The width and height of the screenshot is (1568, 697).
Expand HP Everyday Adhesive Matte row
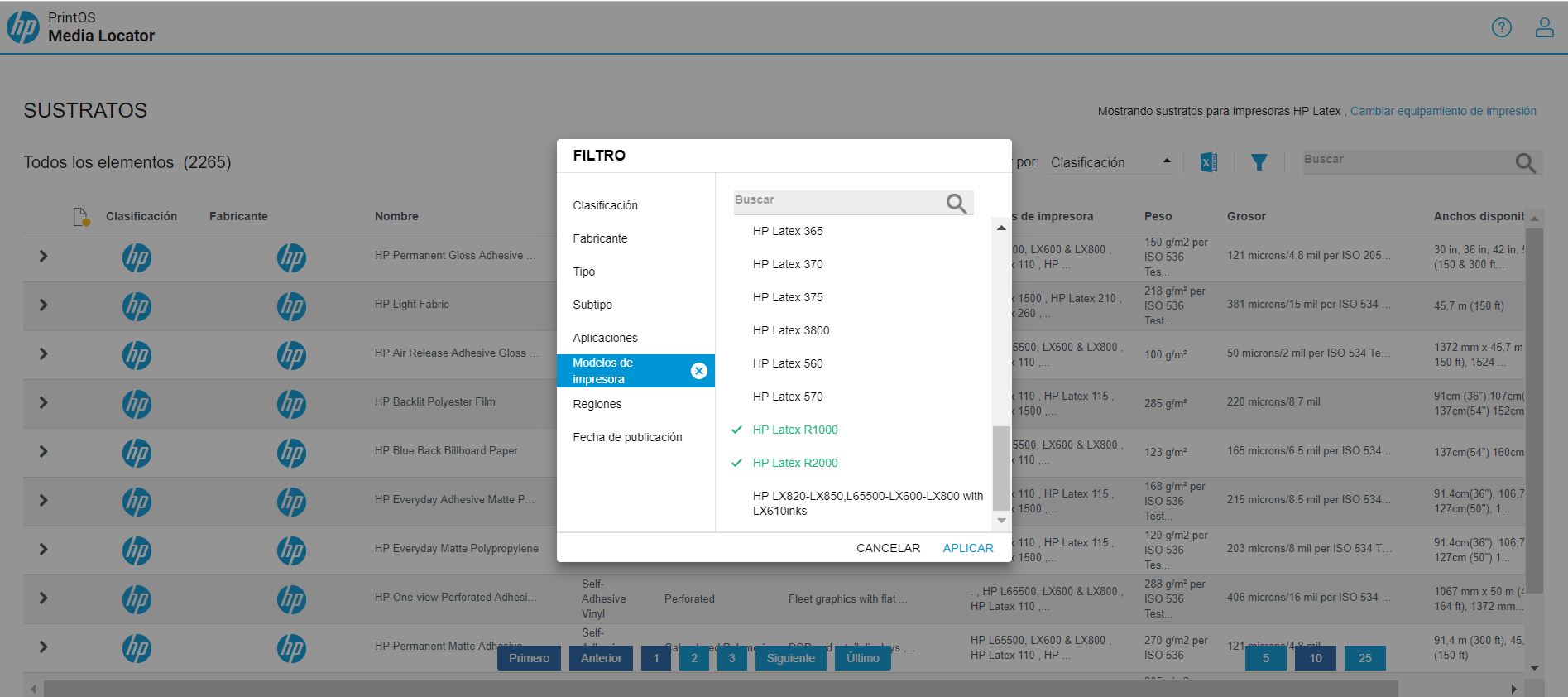[43, 501]
